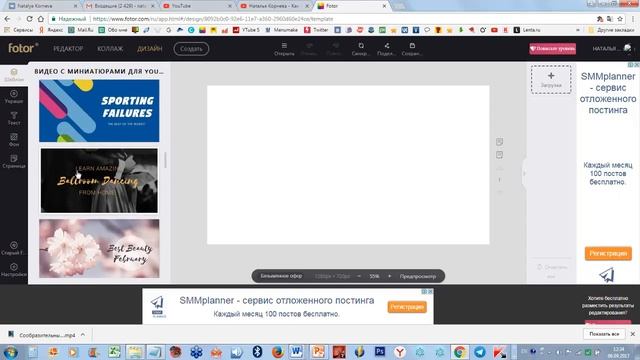This screenshot has height=360, width=640.
Task: Click the Загрузка upload box
Action: [551, 80]
